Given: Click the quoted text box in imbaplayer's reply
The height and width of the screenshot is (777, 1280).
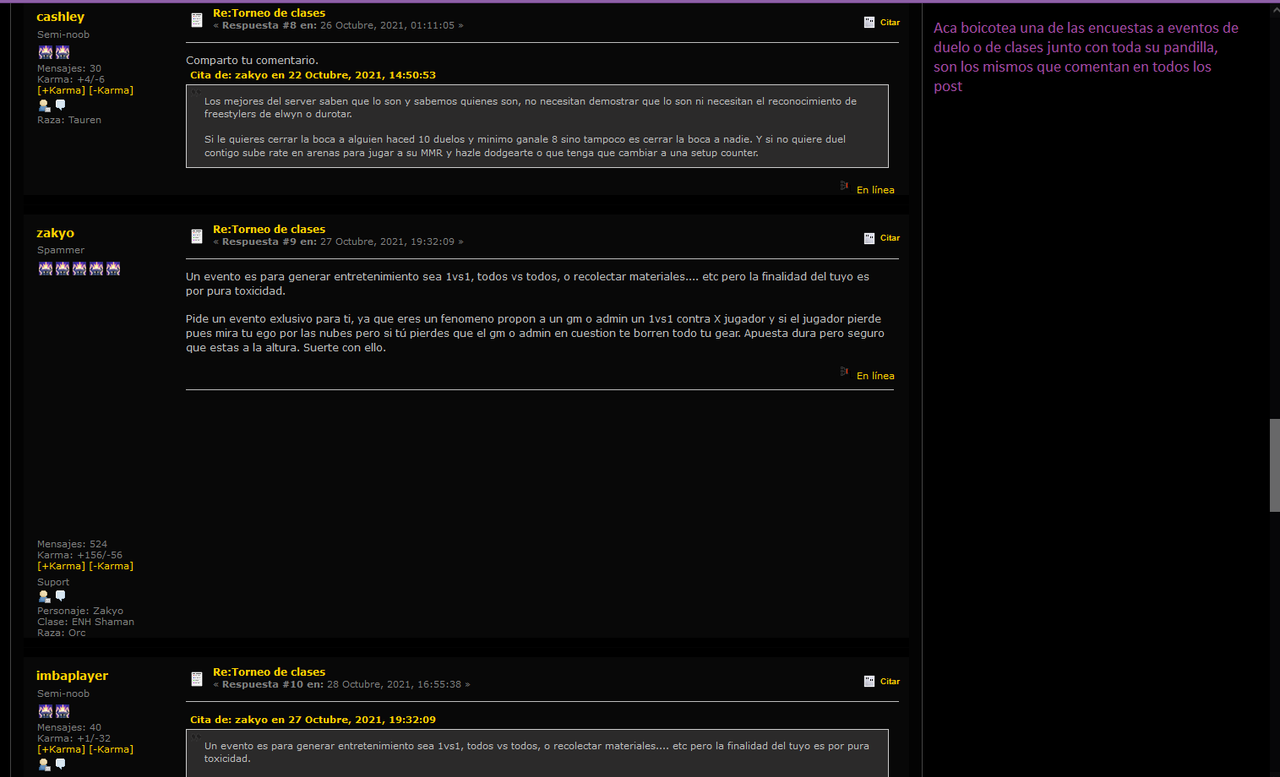Looking at the screenshot, I should click(537, 753).
